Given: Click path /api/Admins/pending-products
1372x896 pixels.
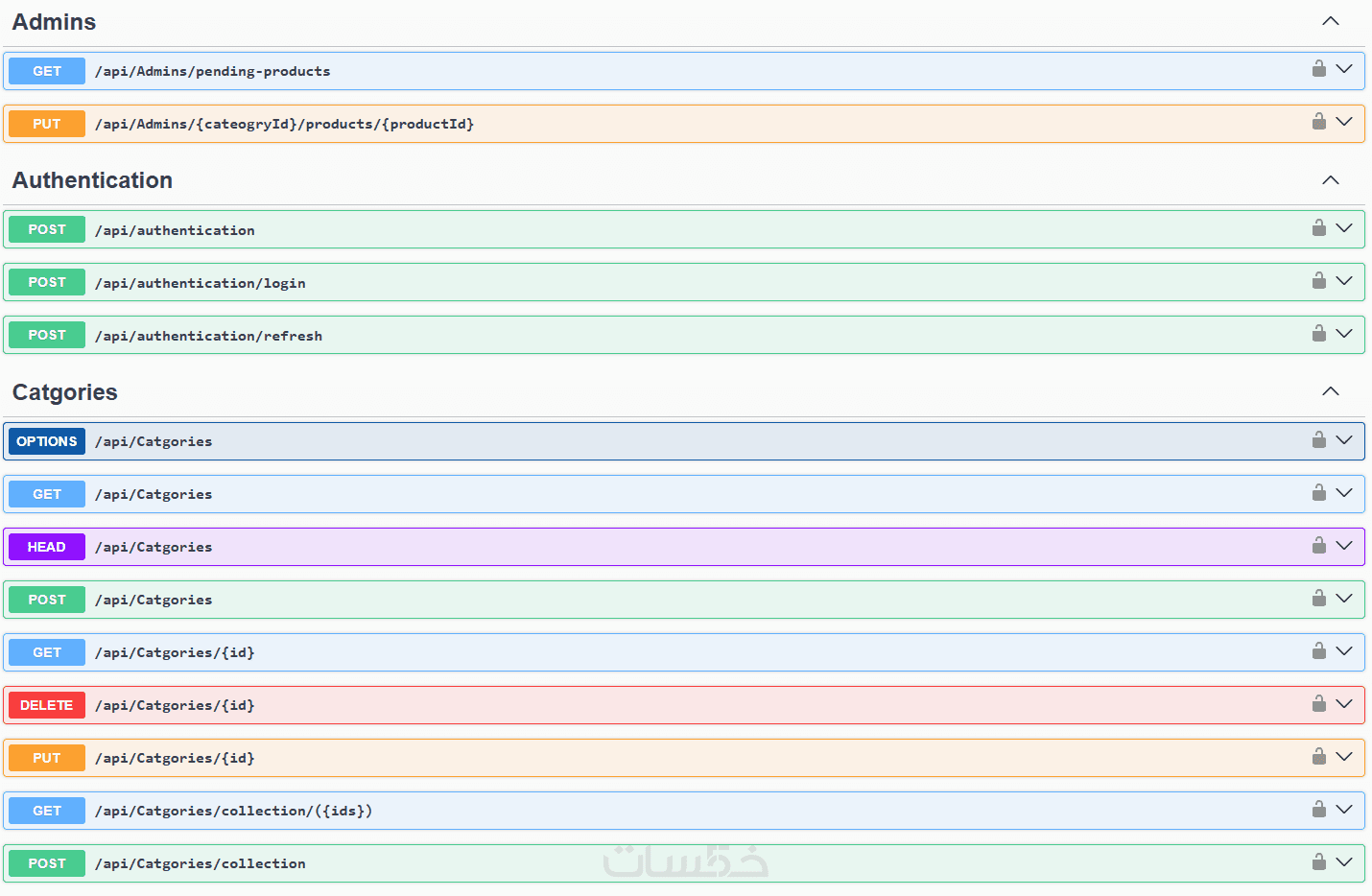Looking at the screenshot, I should tap(212, 71).
